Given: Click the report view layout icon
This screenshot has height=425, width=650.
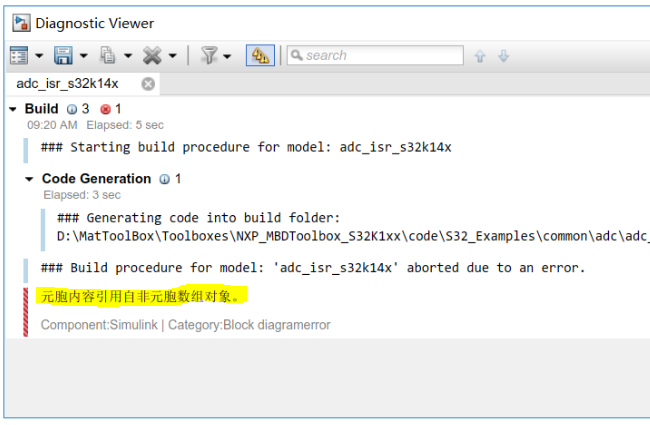Looking at the screenshot, I should tap(19, 56).
